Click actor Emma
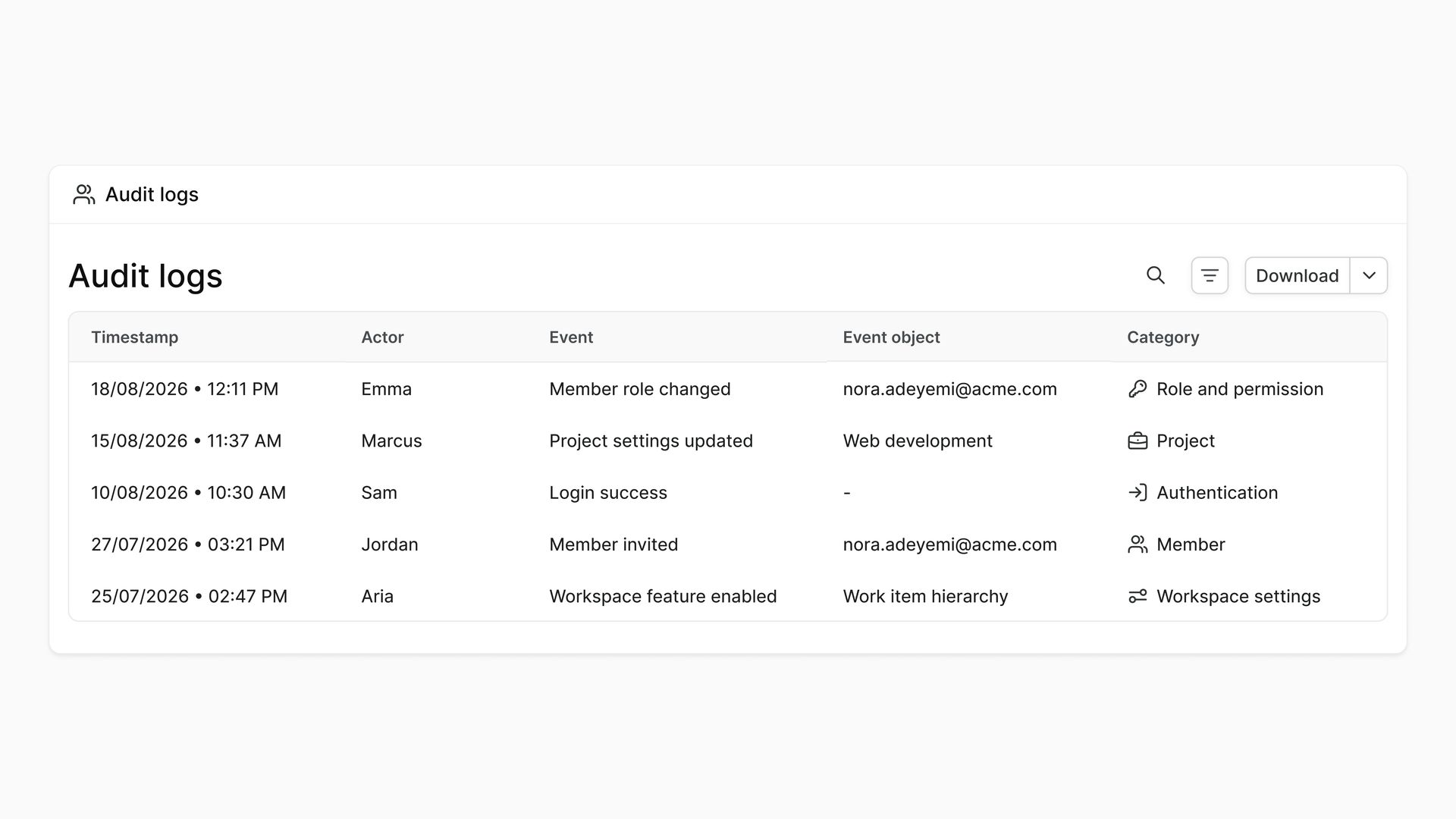The width and height of the screenshot is (1456, 819). click(386, 389)
